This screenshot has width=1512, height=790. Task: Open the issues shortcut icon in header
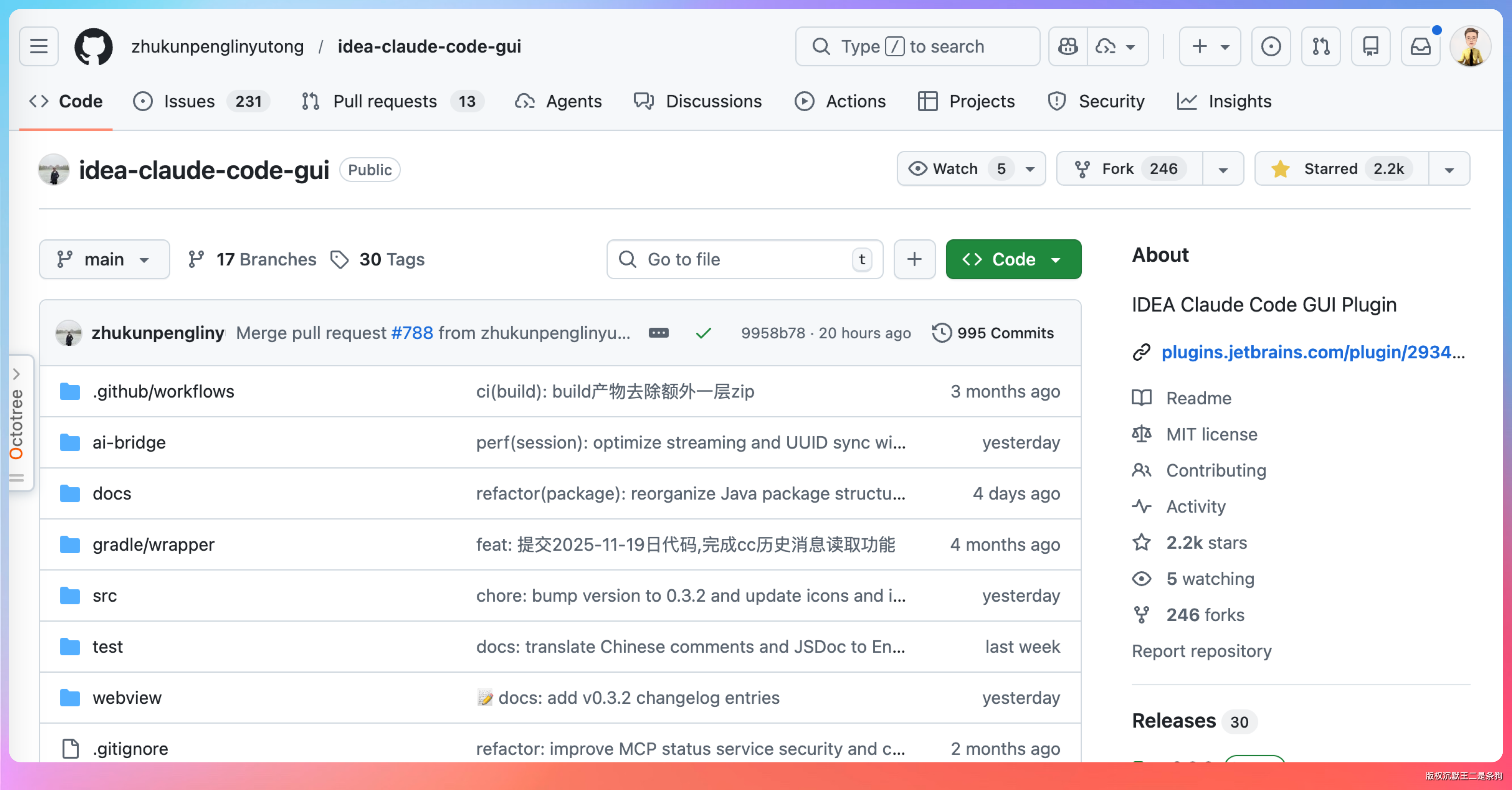(x=1271, y=46)
